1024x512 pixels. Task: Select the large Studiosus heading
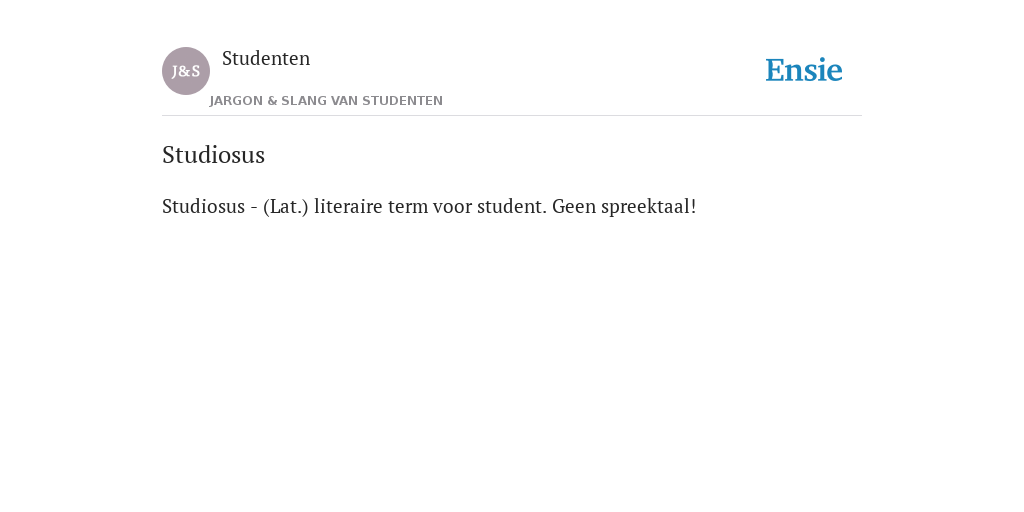pyautogui.click(x=214, y=155)
